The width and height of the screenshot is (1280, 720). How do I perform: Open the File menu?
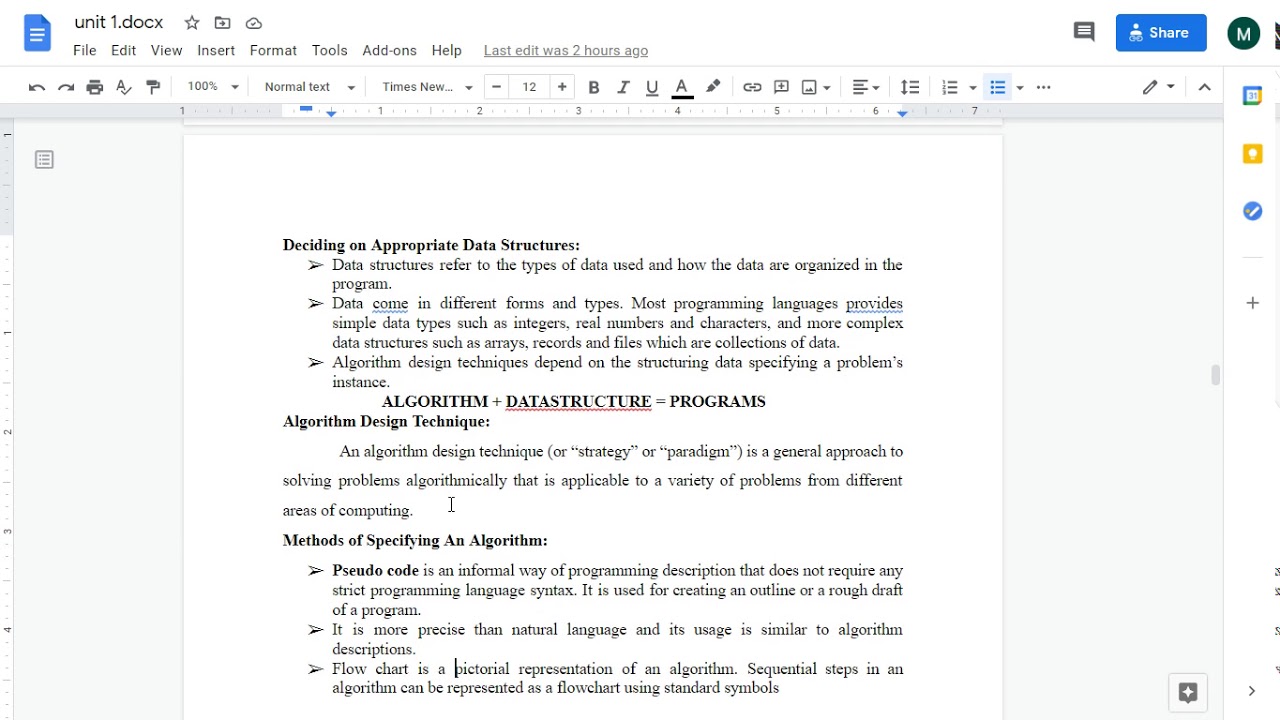coord(85,50)
